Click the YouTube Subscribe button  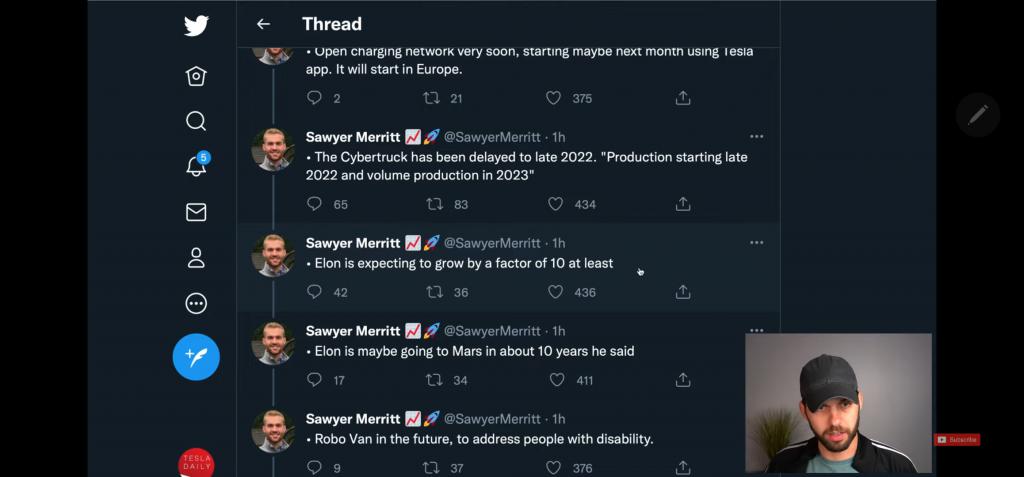coord(957,439)
